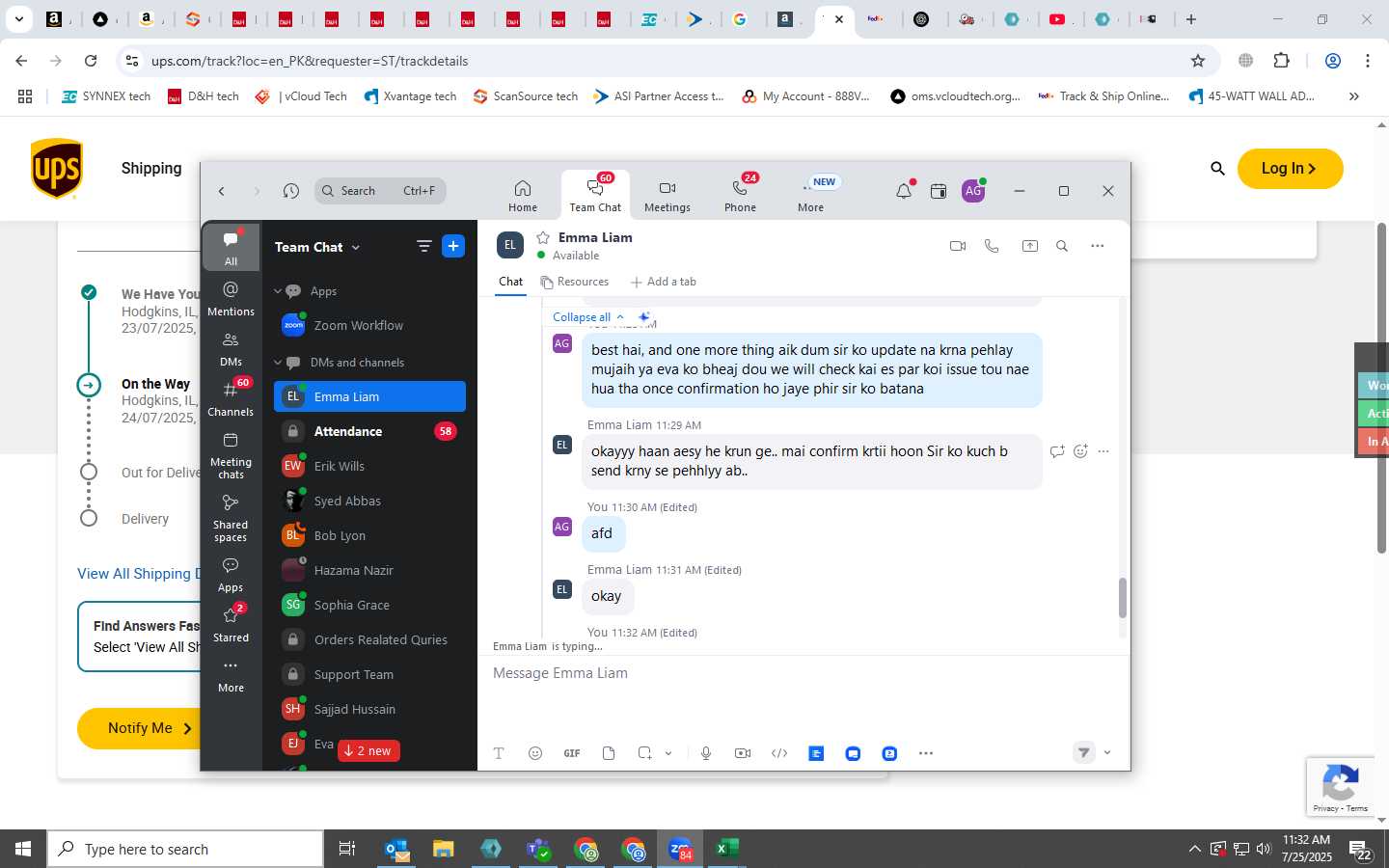Search within Emma Liam chat
The height and width of the screenshot is (868, 1389).
click(1062, 246)
